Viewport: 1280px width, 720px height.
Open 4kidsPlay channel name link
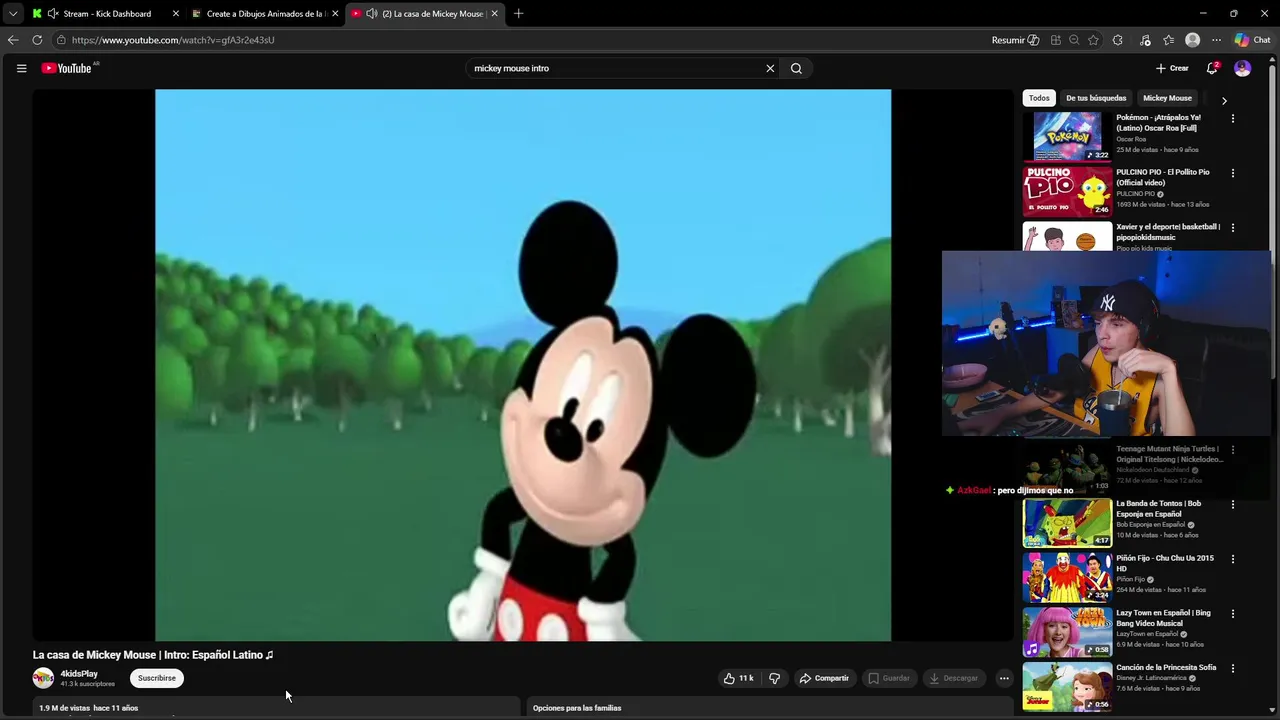point(79,674)
